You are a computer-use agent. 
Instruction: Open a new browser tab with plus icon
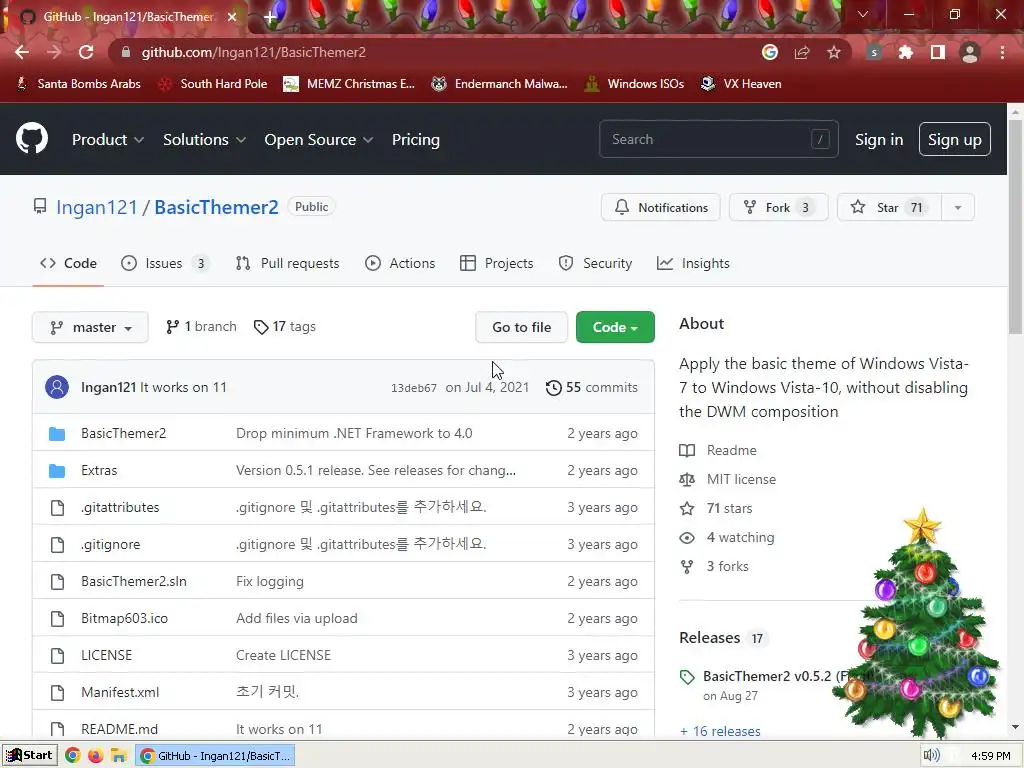click(270, 17)
